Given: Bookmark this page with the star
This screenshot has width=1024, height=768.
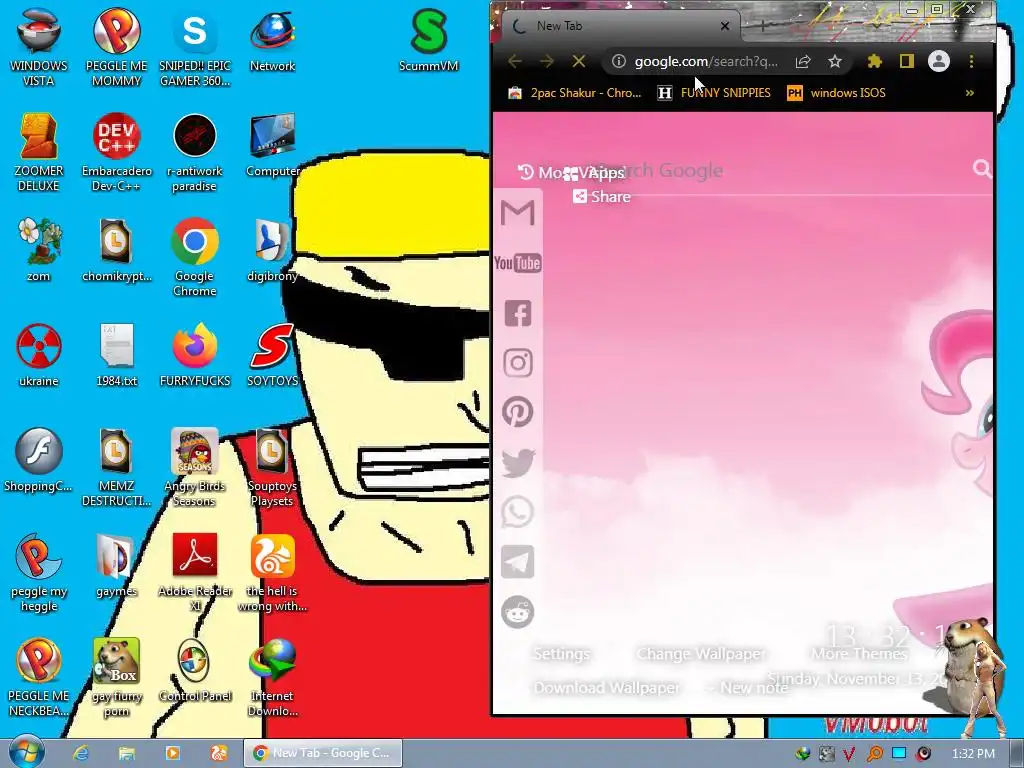Looking at the screenshot, I should tap(835, 61).
